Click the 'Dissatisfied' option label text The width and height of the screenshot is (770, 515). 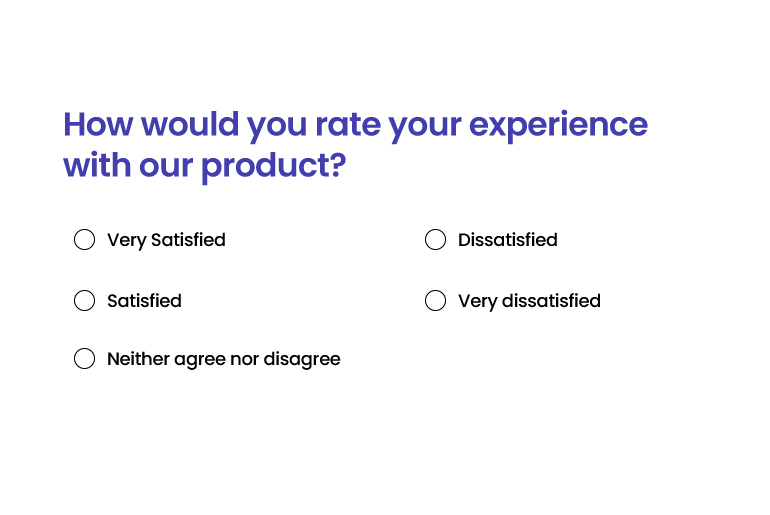point(508,240)
